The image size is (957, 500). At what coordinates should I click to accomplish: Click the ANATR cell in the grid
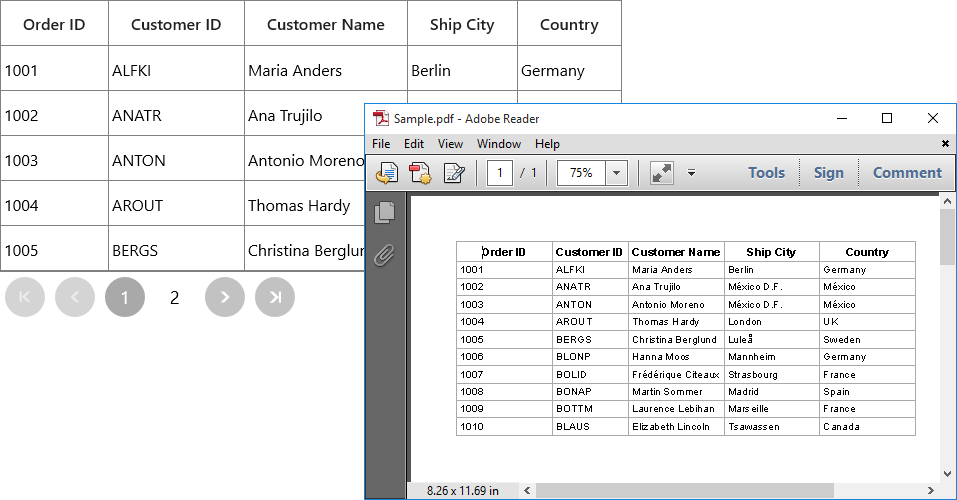point(176,114)
